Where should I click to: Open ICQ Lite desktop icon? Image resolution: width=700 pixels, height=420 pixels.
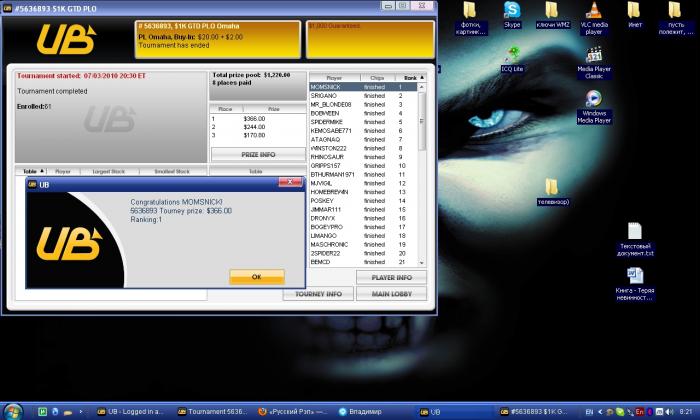(x=512, y=59)
